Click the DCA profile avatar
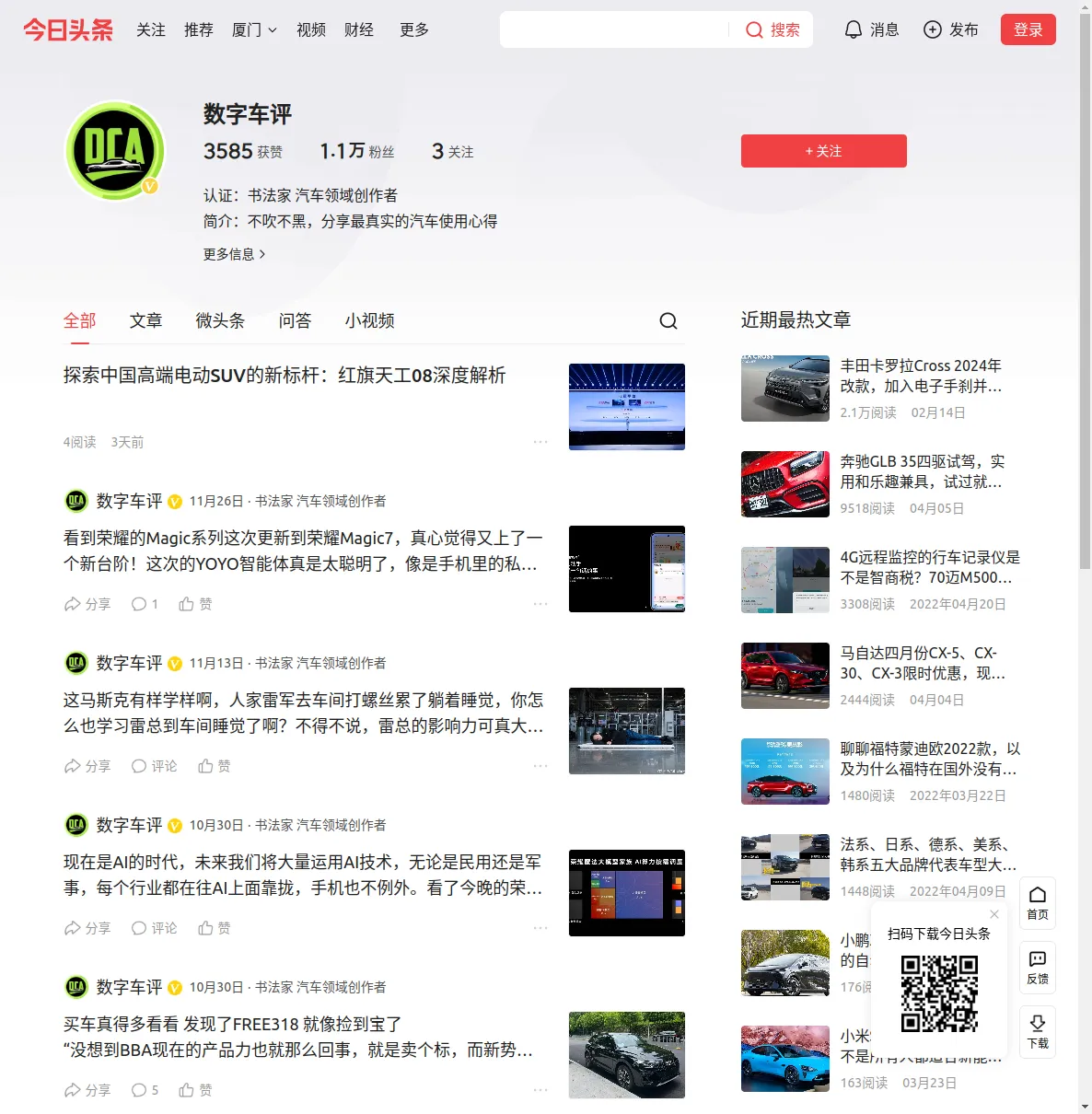 [x=115, y=150]
